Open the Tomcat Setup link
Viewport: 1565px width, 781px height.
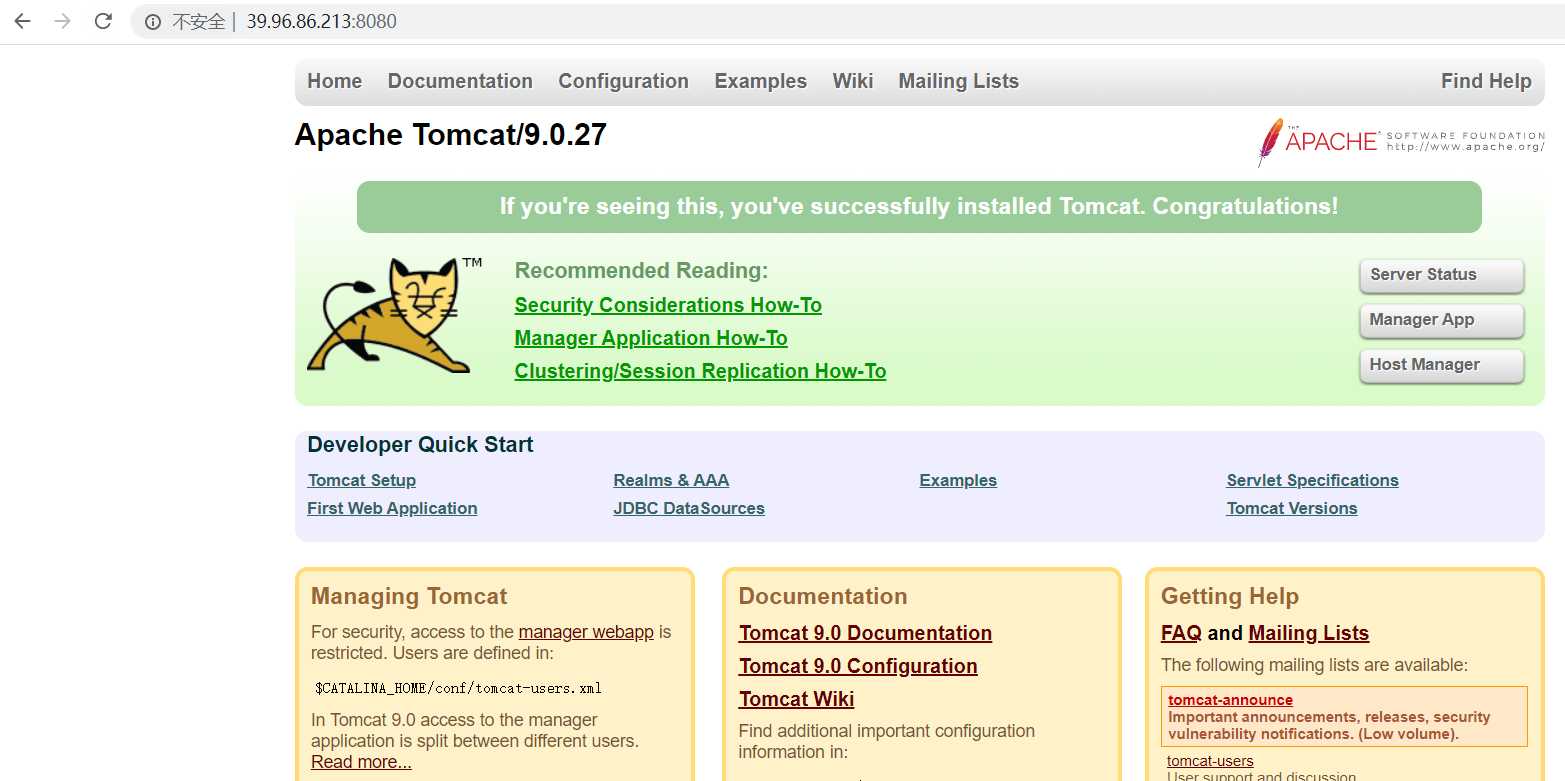361,480
